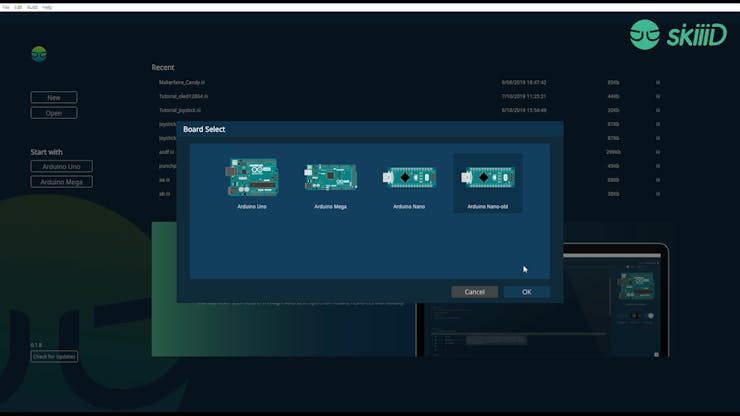Click the "Arduino Uno" label in dialog

pyautogui.click(x=252, y=207)
